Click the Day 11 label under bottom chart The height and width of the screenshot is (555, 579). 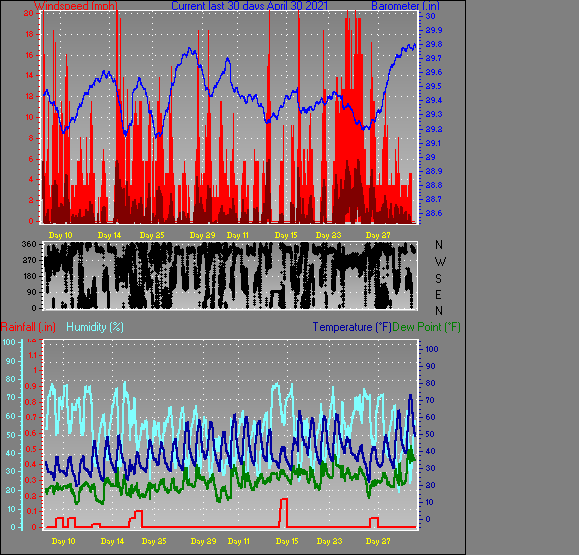coord(239,541)
